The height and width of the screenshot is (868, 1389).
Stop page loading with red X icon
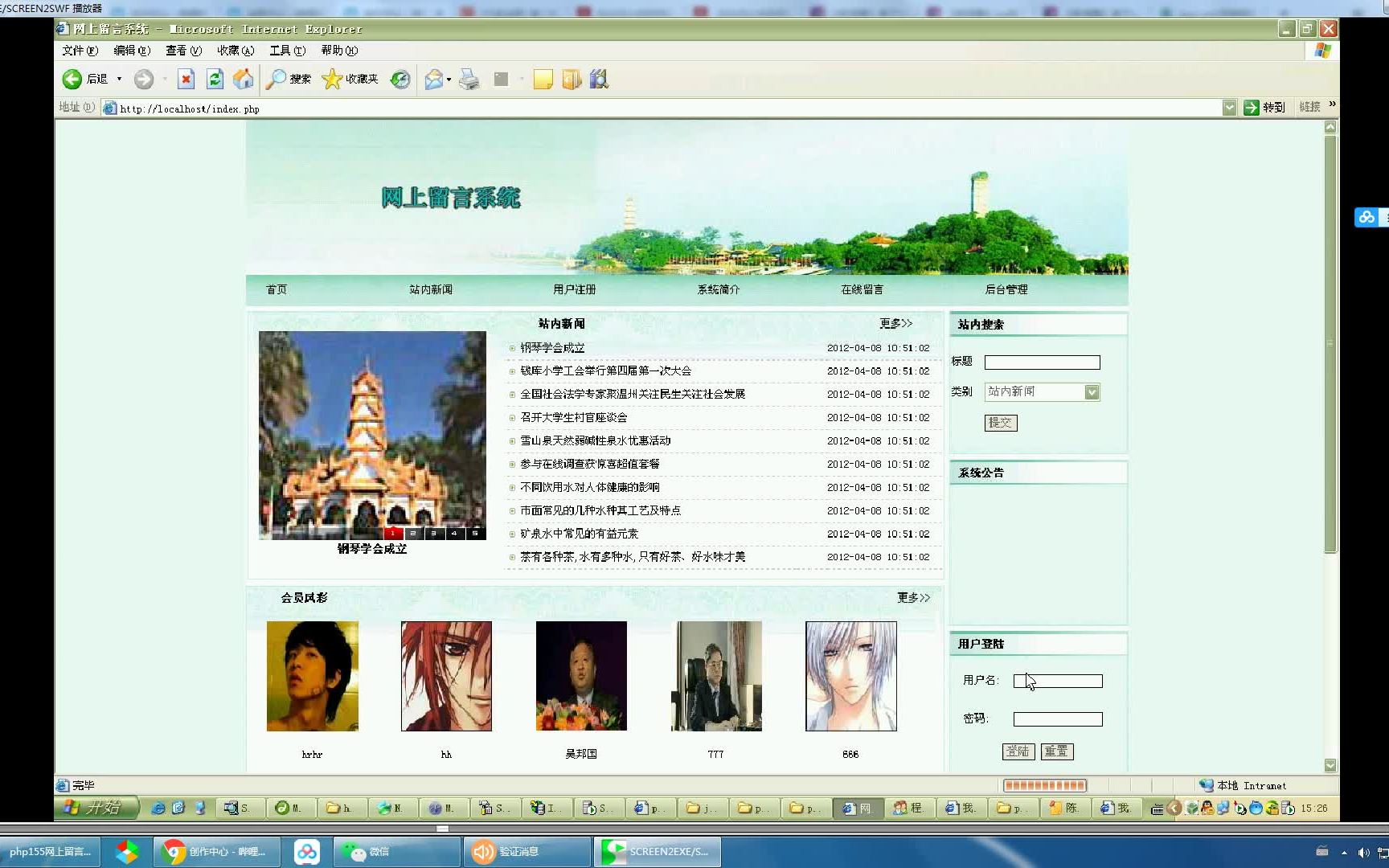point(186,79)
